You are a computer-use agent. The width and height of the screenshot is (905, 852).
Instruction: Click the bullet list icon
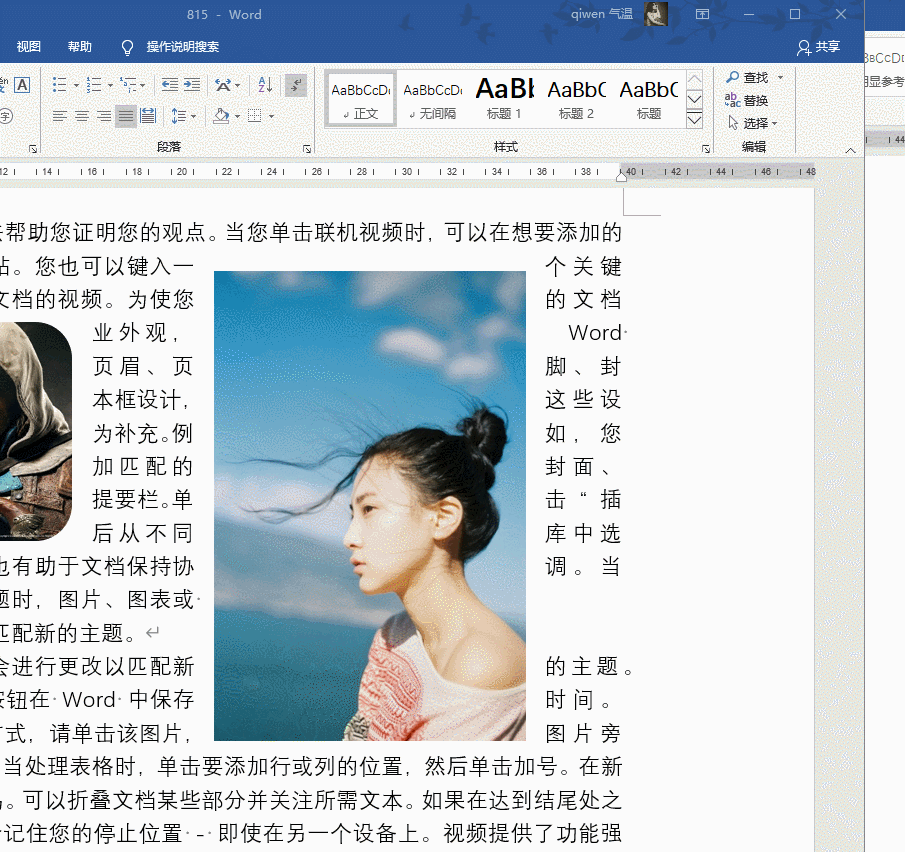pyautogui.click(x=59, y=85)
